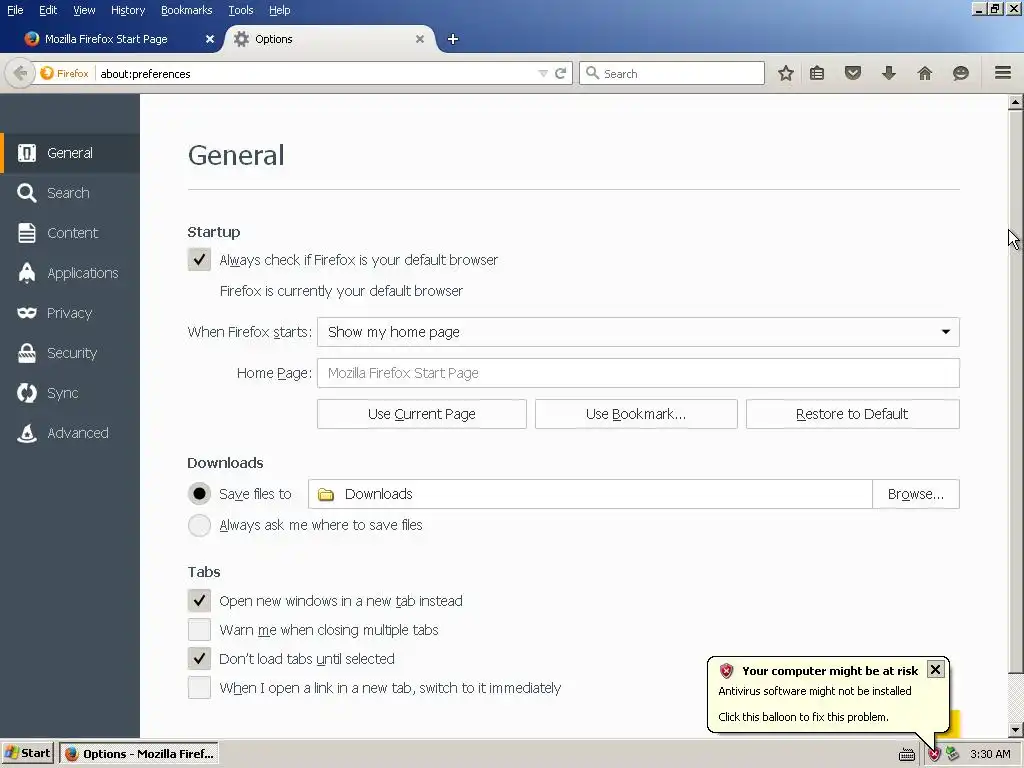Click the network connection tray icon
This screenshot has width=1024, height=768.
tap(953, 754)
